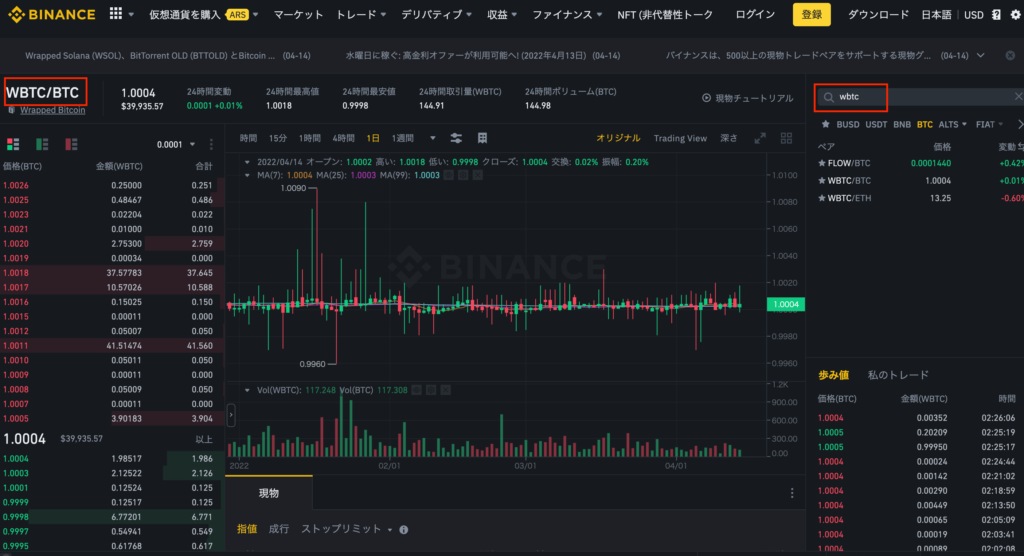Toggle Vol indicator visibility eye
The height and width of the screenshot is (556, 1024).
pyautogui.click(x=417, y=390)
